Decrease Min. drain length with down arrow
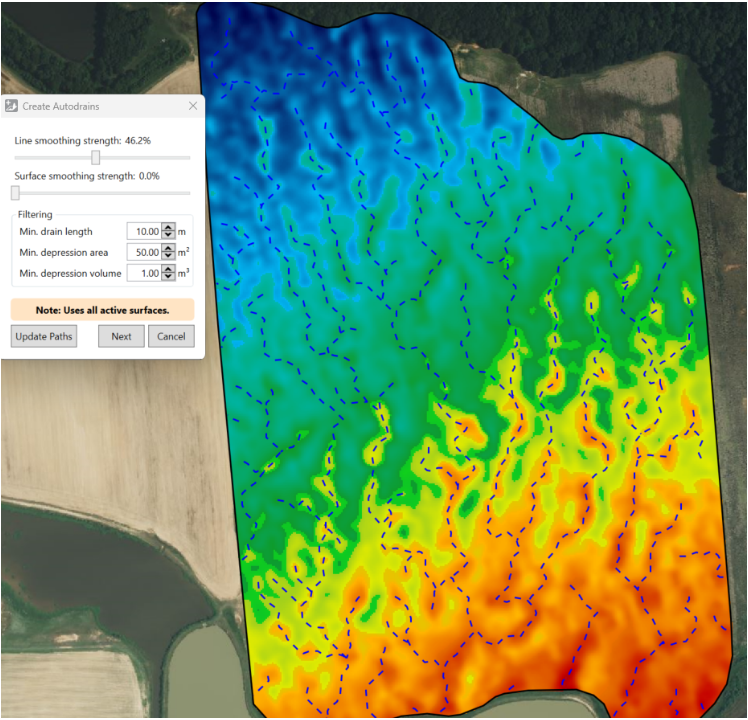748x720 pixels. 168,235
